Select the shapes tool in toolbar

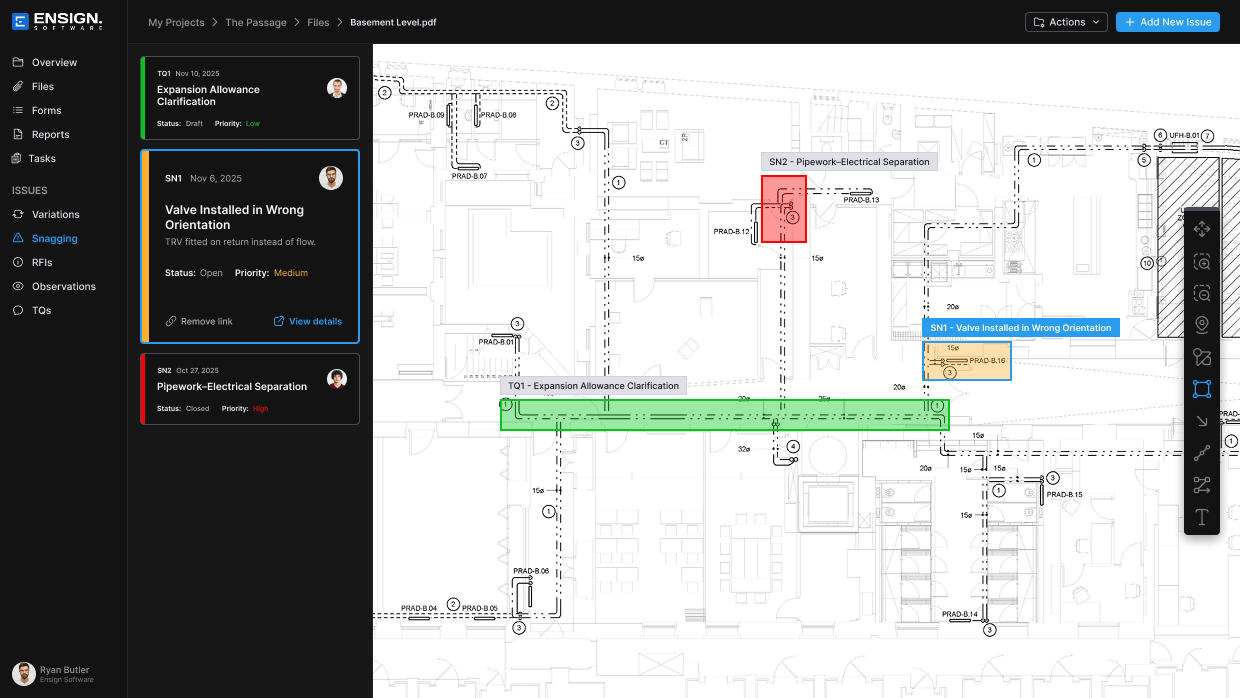pyautogui.click(x=1202, y=357)
